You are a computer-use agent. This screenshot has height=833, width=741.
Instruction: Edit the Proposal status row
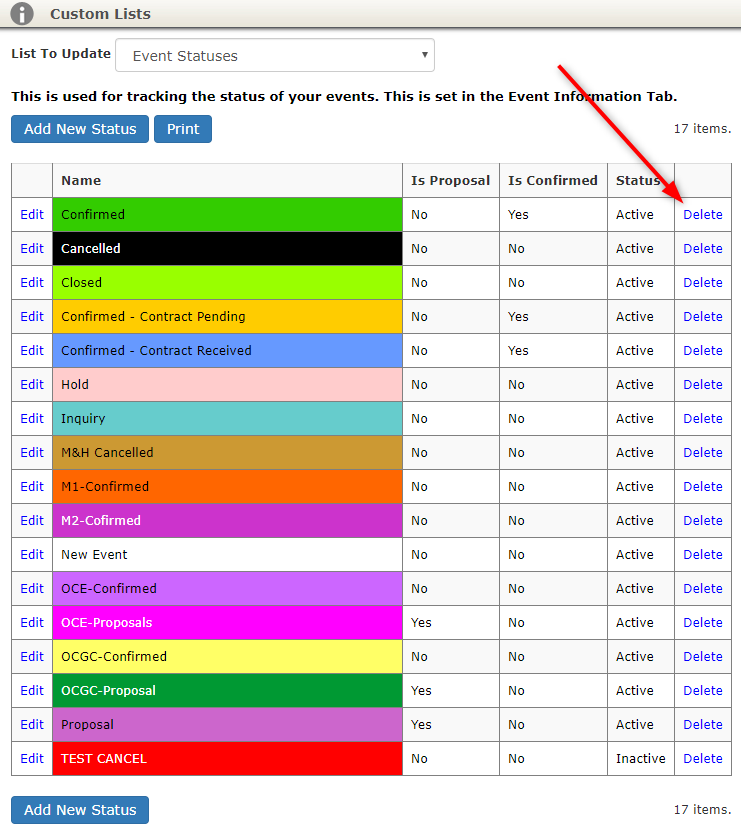tap(32, 725)
